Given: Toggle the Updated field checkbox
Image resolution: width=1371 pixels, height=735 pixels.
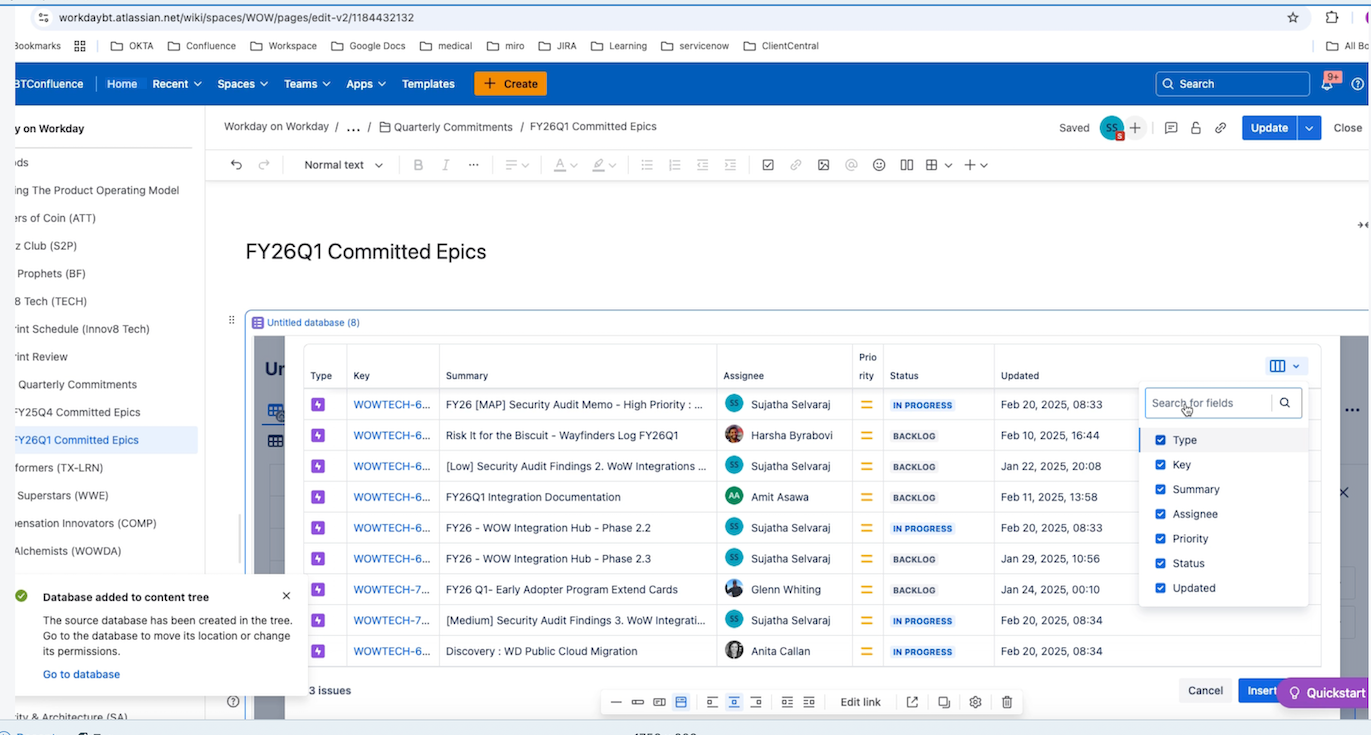Looking at the screenshot, I should [1160, 588].
